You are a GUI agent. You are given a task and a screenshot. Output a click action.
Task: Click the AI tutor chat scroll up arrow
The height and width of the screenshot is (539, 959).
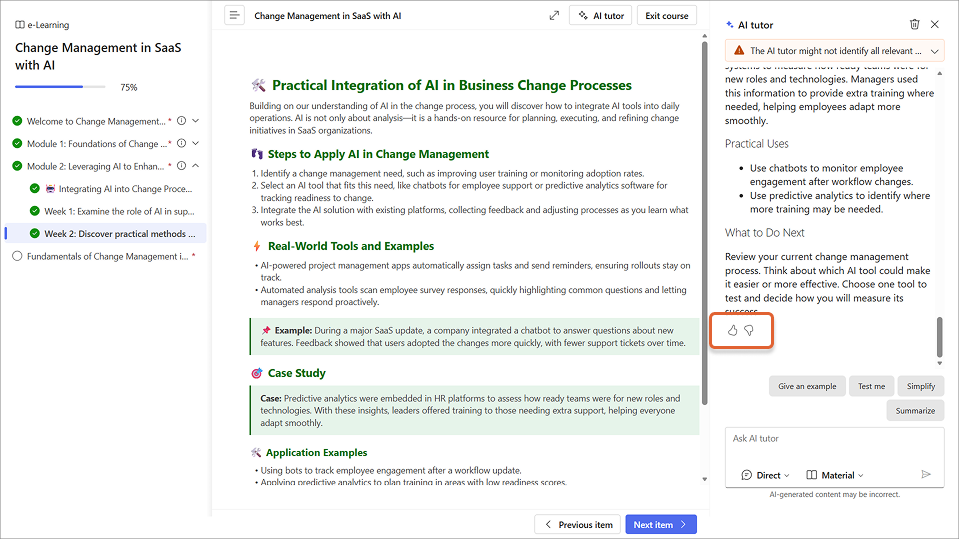[x=939, y=73]
